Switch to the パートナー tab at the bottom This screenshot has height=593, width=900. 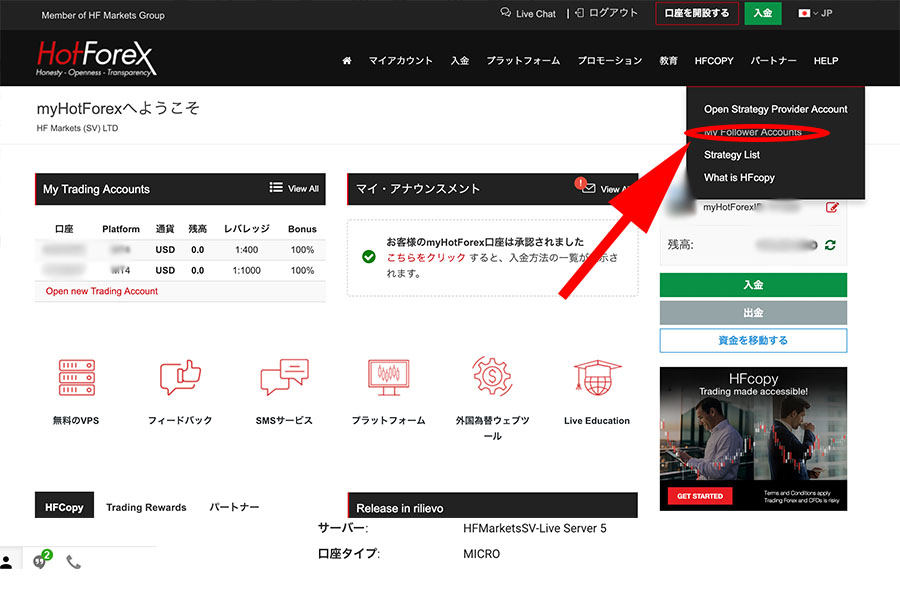click(x=234, y=507)
